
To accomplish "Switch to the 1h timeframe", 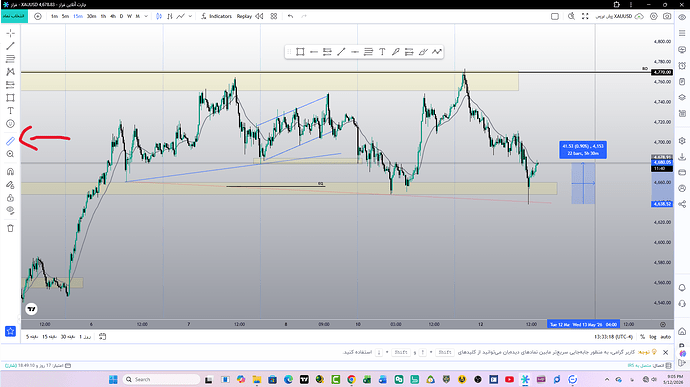I will point(103,16).
